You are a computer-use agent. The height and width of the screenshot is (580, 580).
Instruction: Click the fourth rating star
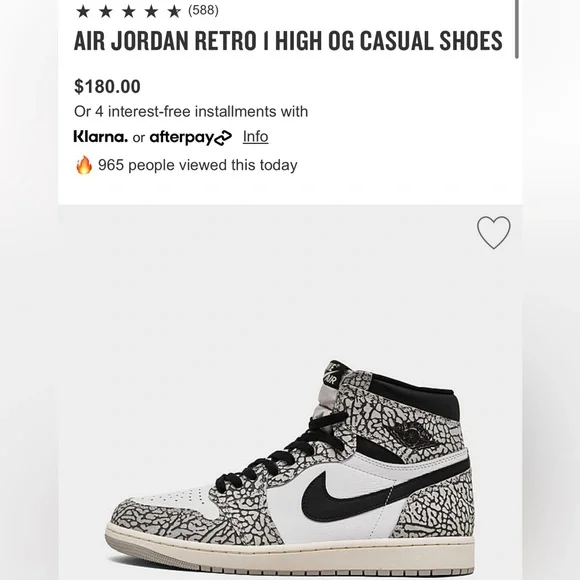[151, 11]
